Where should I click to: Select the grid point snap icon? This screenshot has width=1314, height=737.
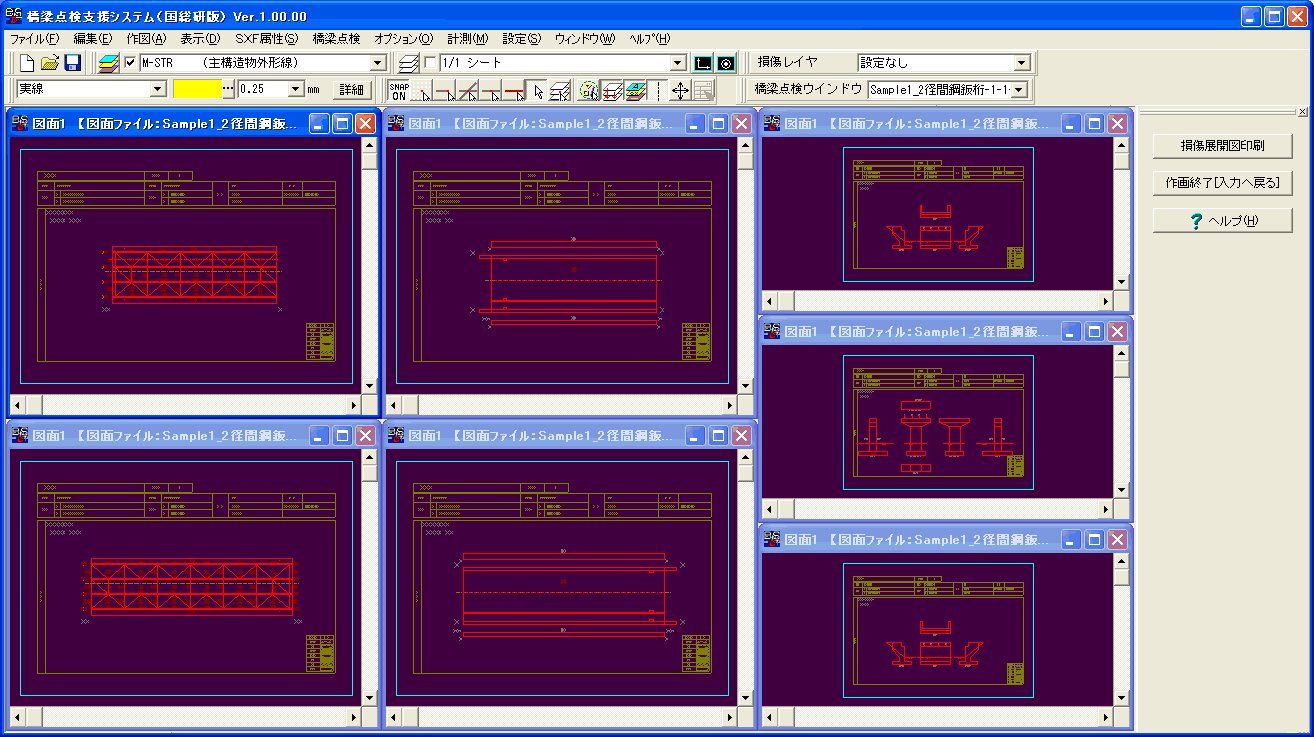[422, 90]
